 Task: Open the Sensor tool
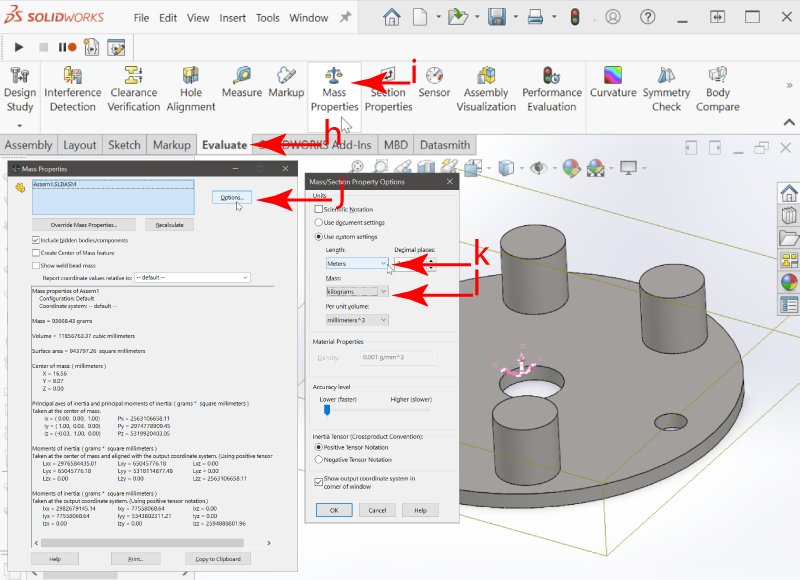pyautogui.click(x=434, y=83)
